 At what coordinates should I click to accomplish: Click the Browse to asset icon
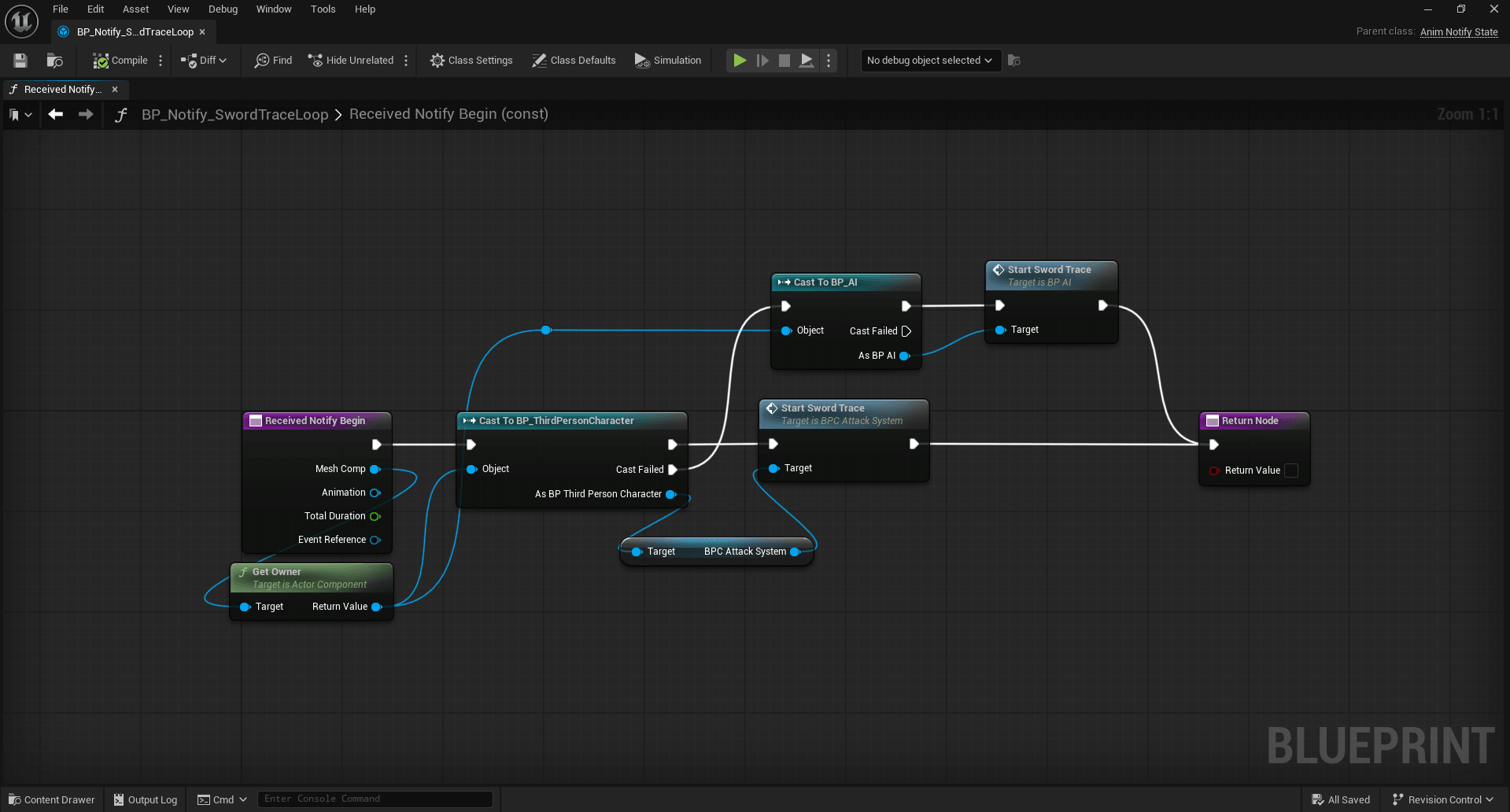[x=54, y=61]
